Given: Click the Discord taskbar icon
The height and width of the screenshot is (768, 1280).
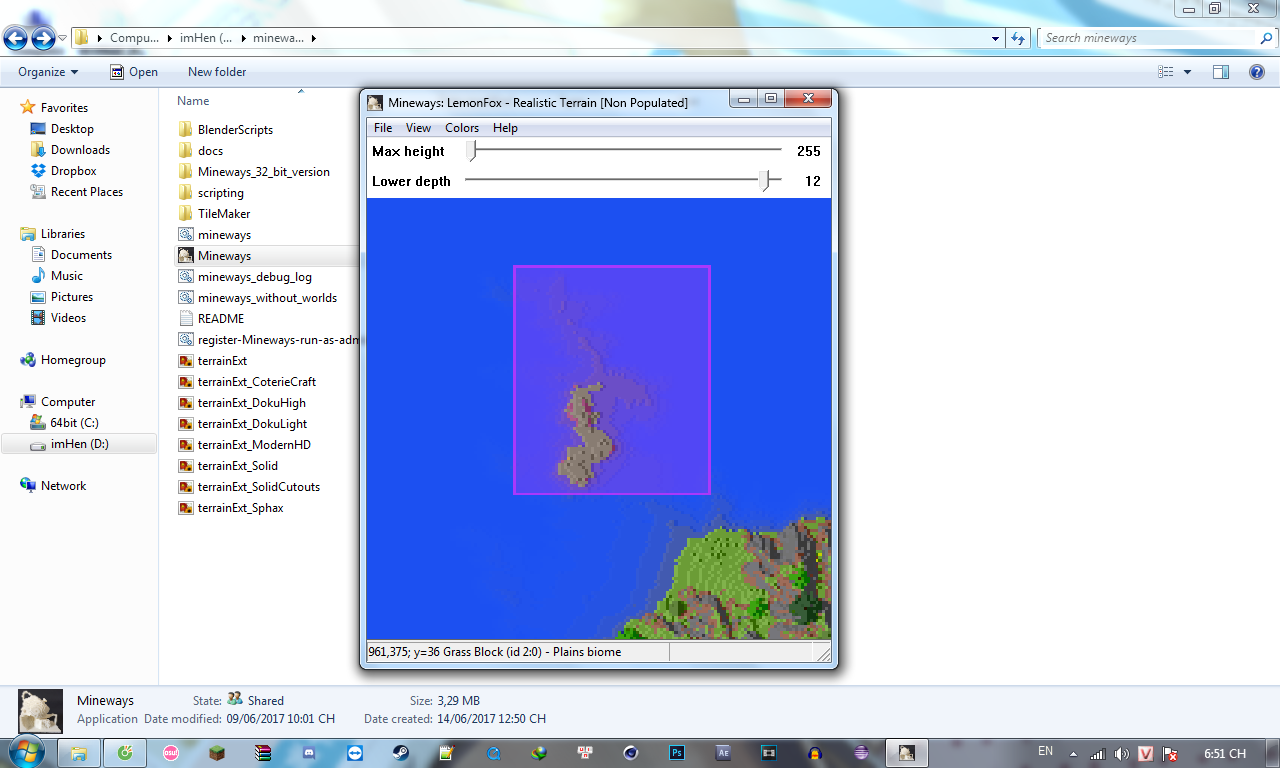Looking at the screenshot, I should coord(308,753).
